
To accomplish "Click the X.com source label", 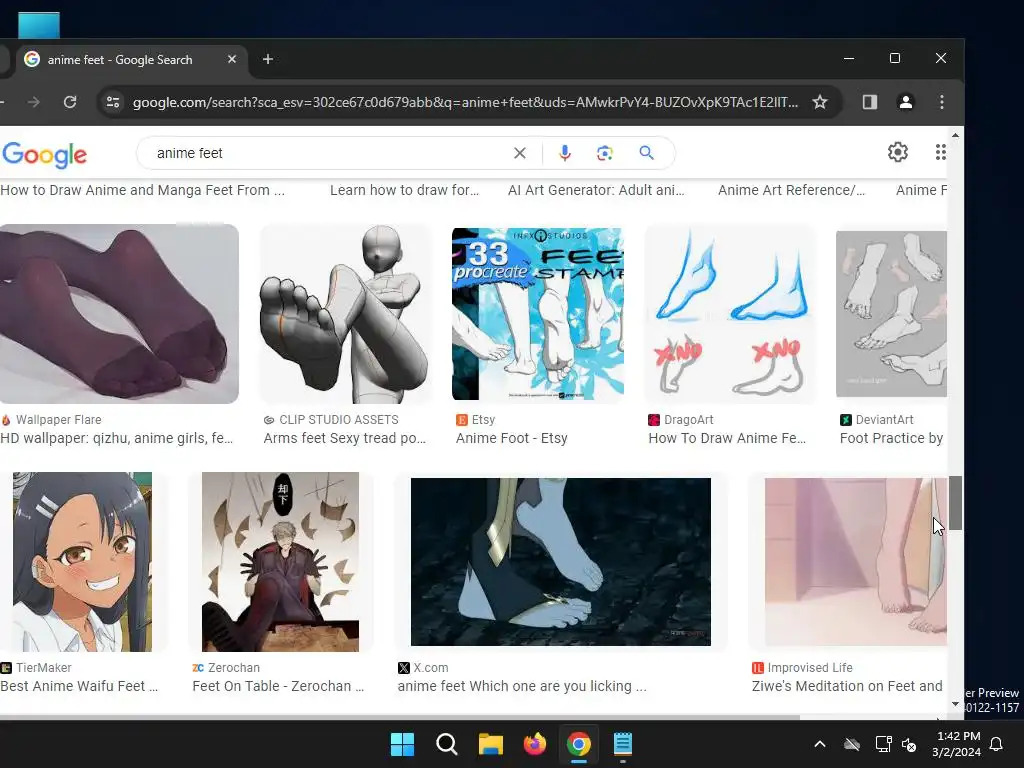I will click(x=430, y=668).
